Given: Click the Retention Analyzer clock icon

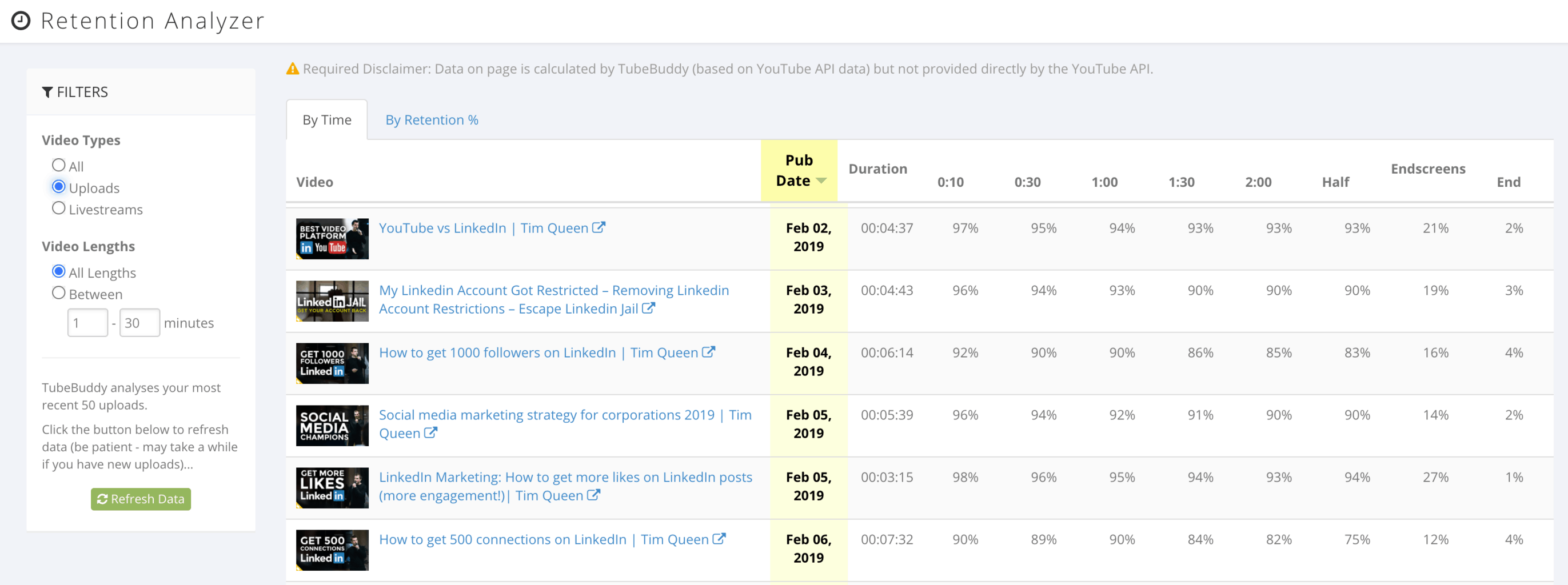Looking at the screenshot, I should (21, 21).
